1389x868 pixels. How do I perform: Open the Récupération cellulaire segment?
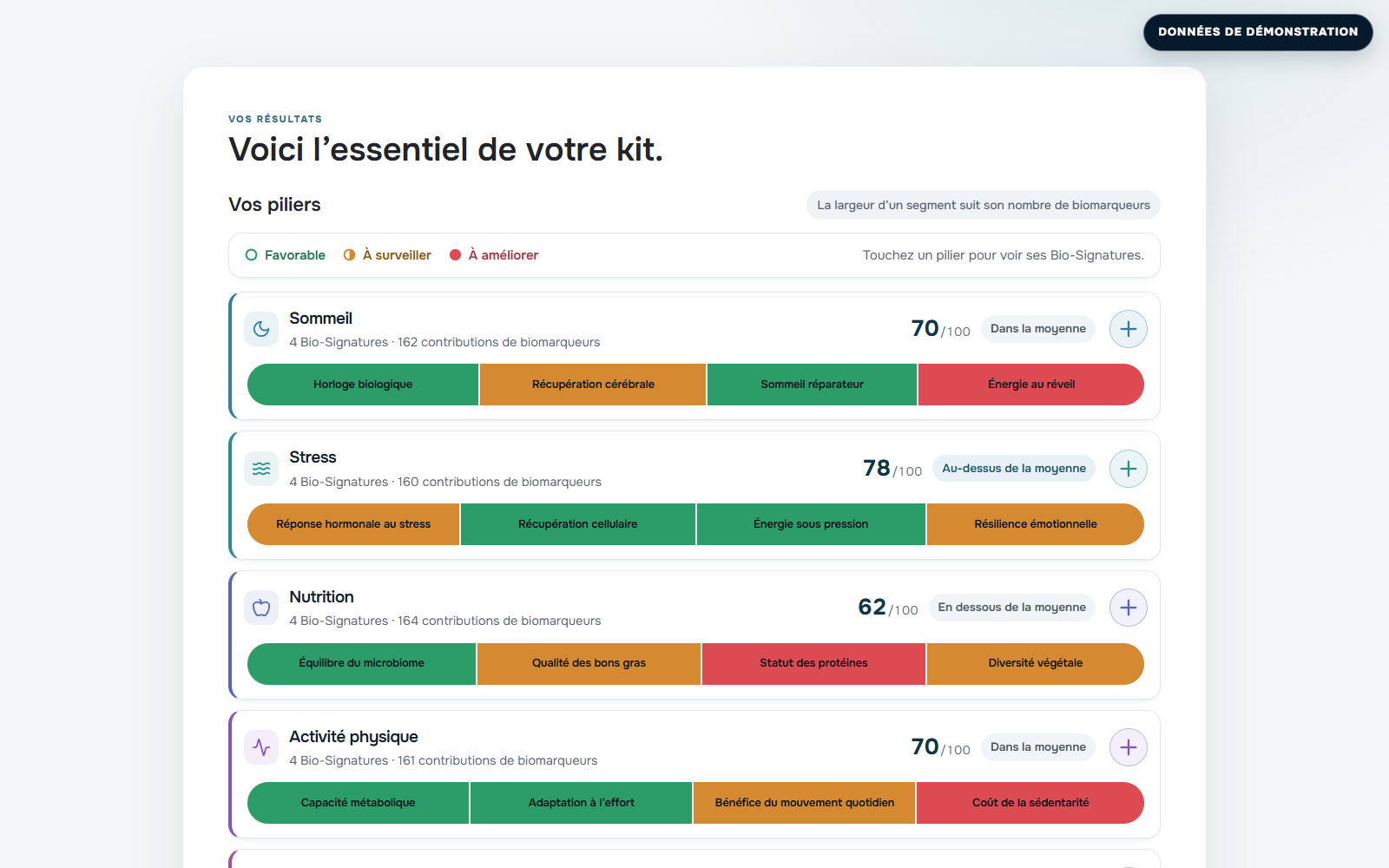coord(578,524)
